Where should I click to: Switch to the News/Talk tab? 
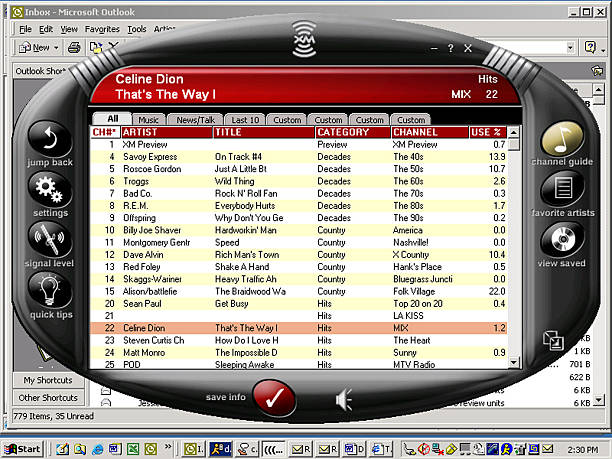coord(195,120)
